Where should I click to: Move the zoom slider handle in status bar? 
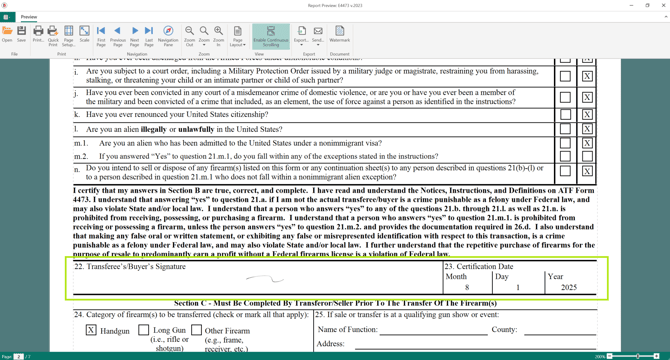[x=638, y=356]
